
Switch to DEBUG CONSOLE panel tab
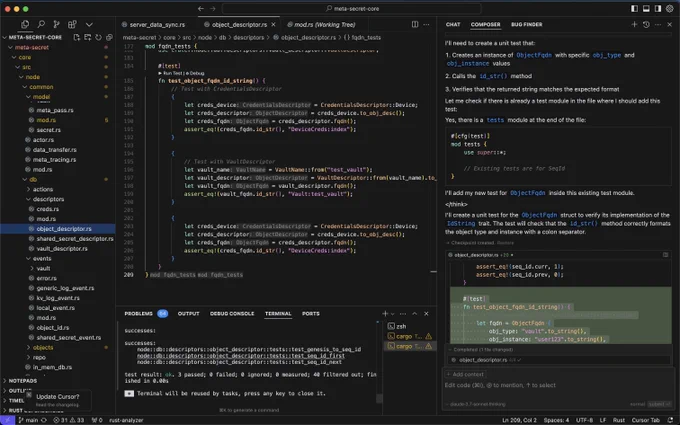[x=232, y=314]
